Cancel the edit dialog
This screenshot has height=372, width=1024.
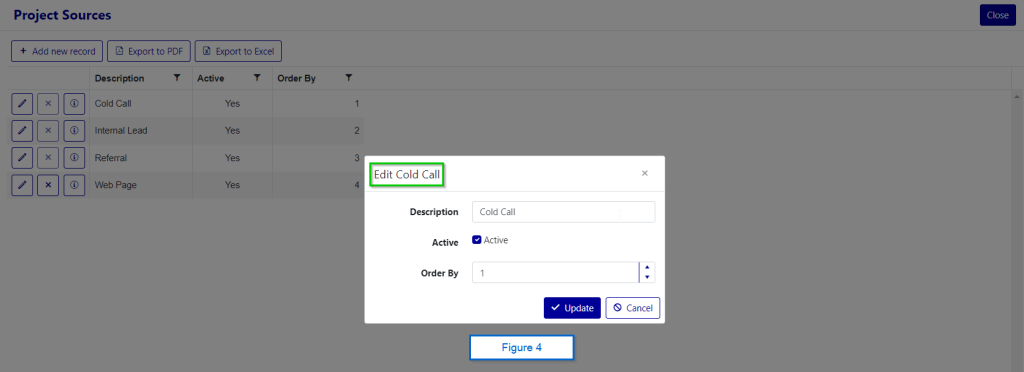pyautogui.click(x=633, y=308)
